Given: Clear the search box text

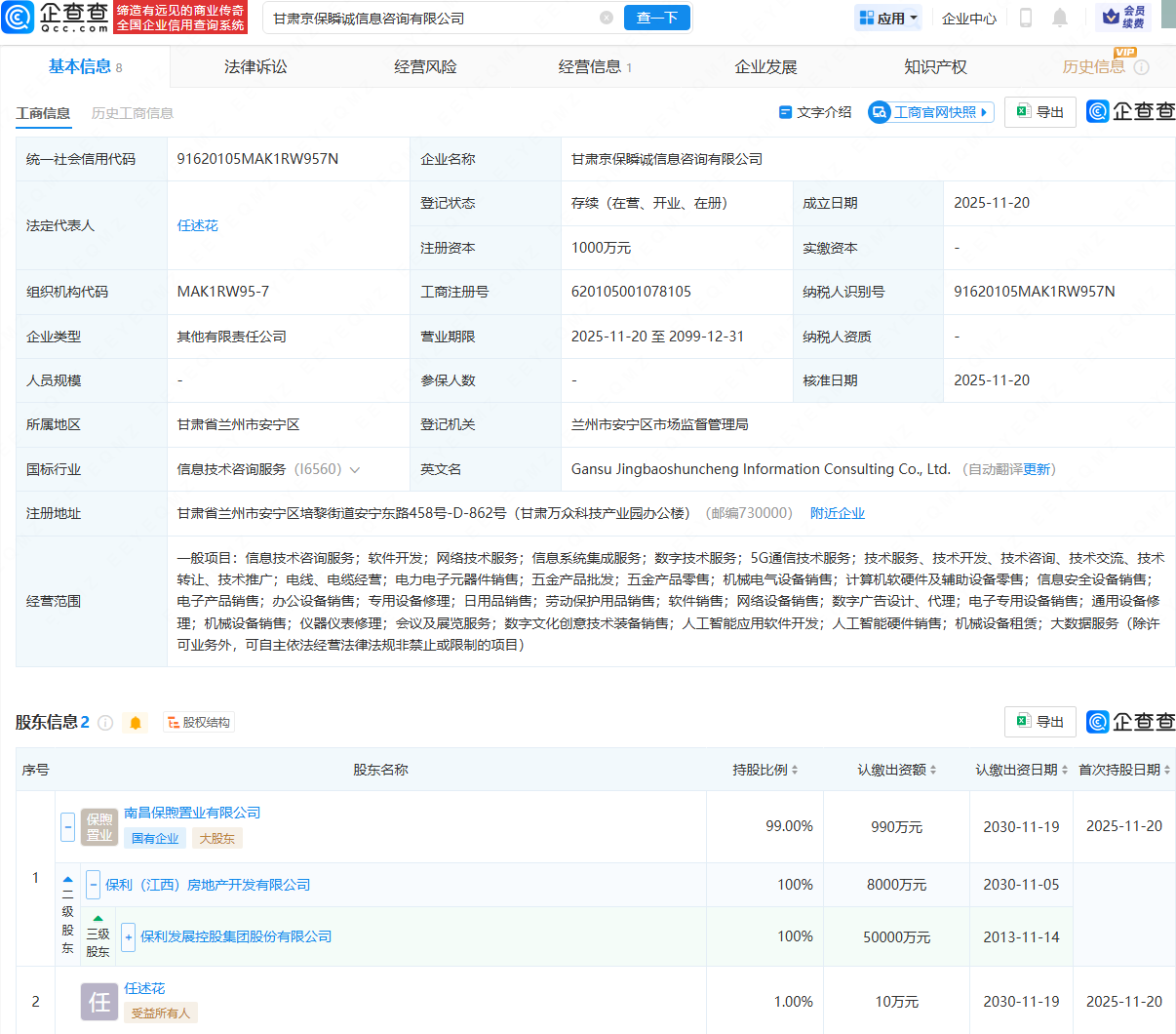Looking at the screenshot, I should point(607,18).
